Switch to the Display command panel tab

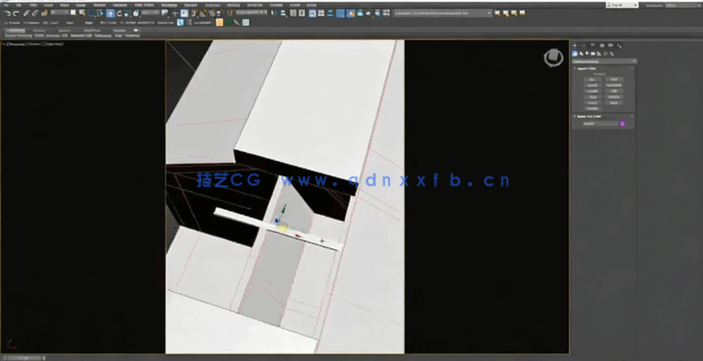point(610,45)
